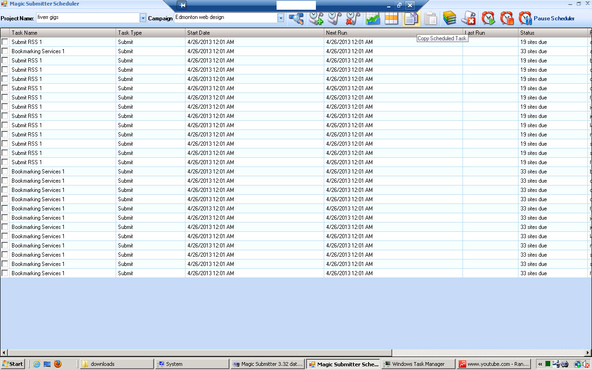The height and width of the screenshot is (370, 592).
Task: Open the Campaign dropdown arrow
Action: tap(281, 18)
